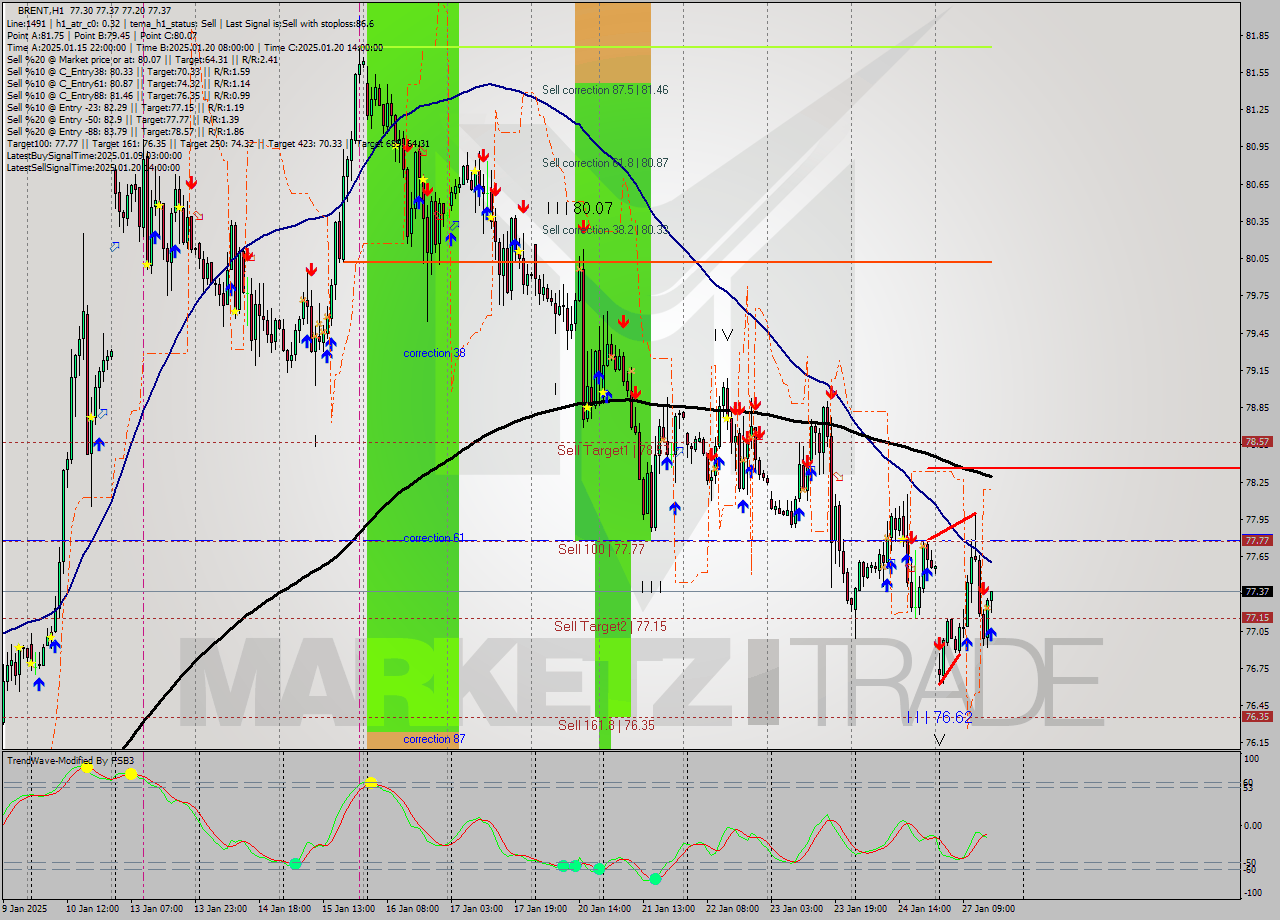Click the blue 'correction 38' label
The width and height of the screenshot is (1280, 920).
pyautogui.click(x=434, y=353)
